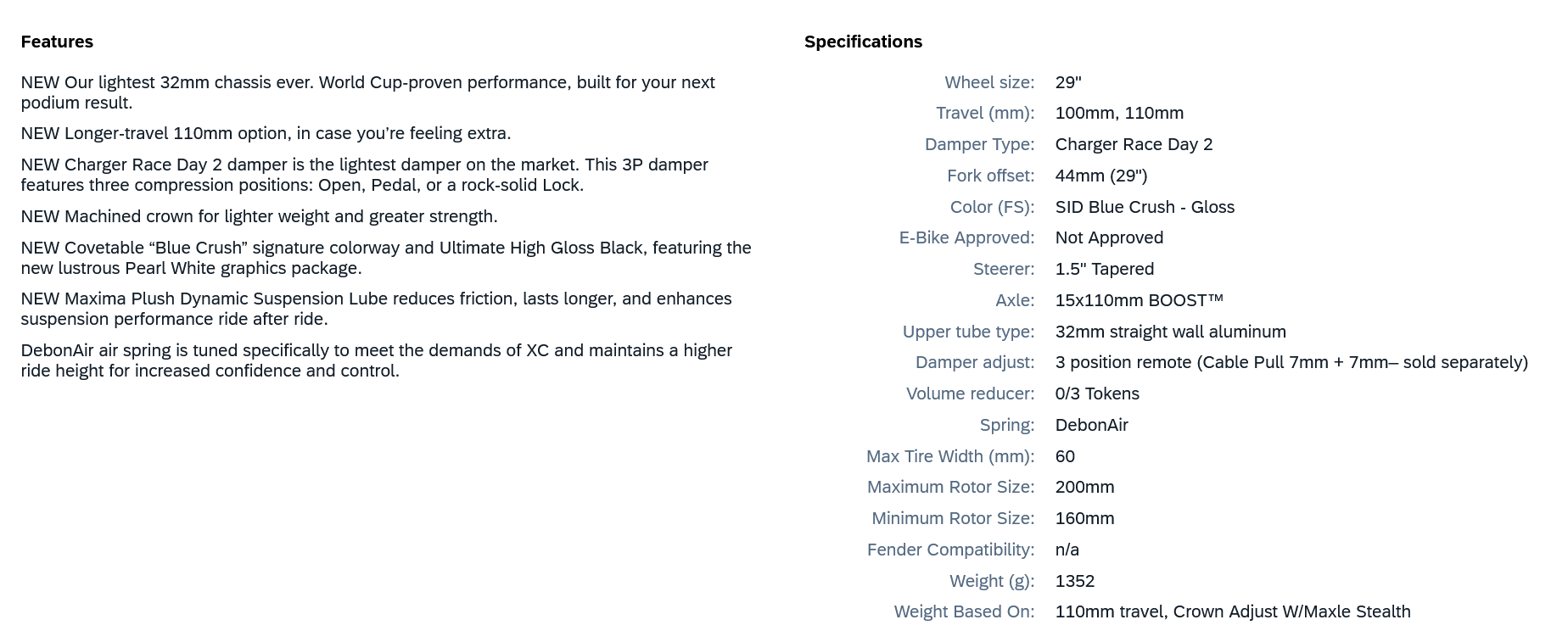Select the 1.5" Tapered steerer value

point(1104,269)
